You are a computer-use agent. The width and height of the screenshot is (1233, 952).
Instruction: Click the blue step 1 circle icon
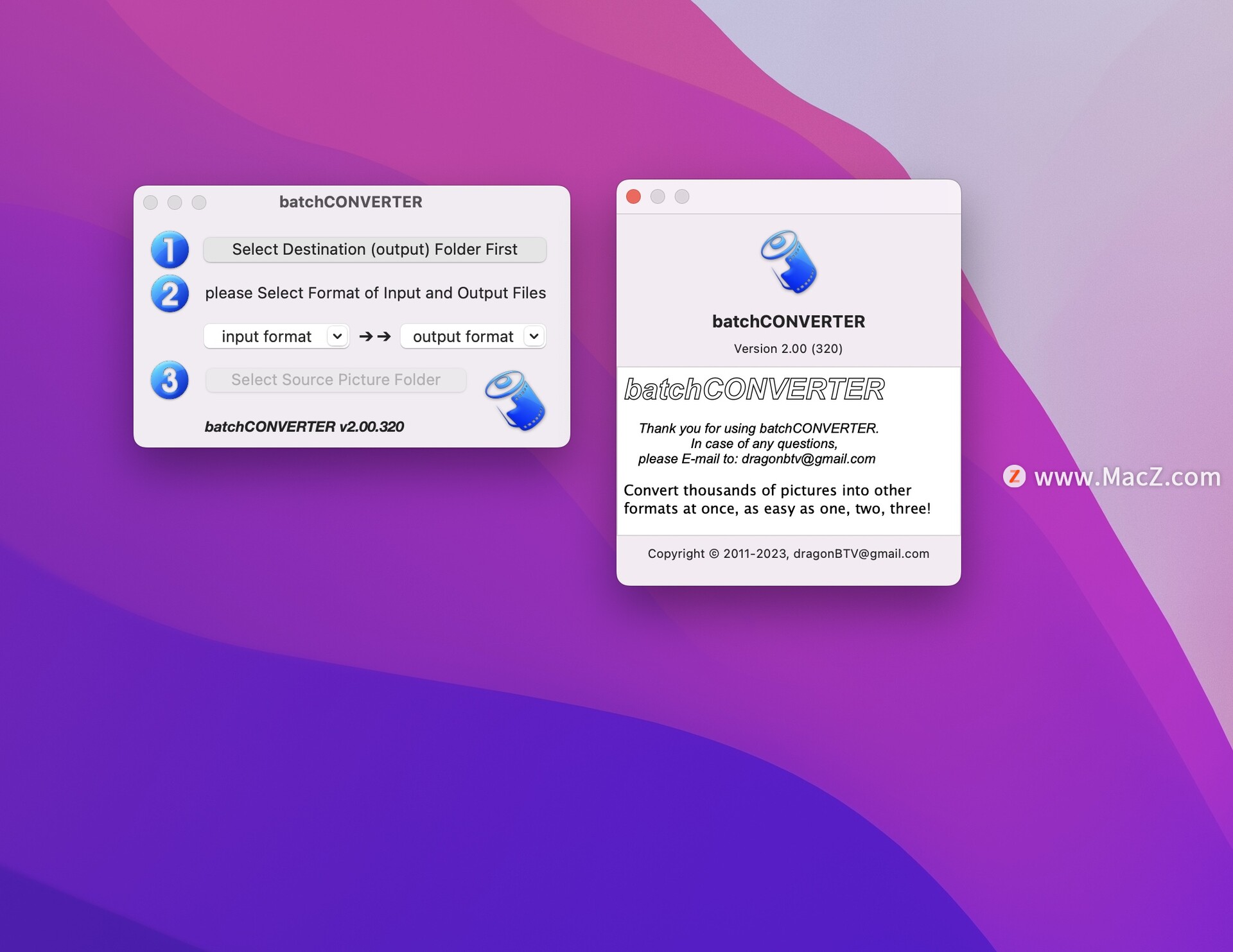(x=170, y=250)
